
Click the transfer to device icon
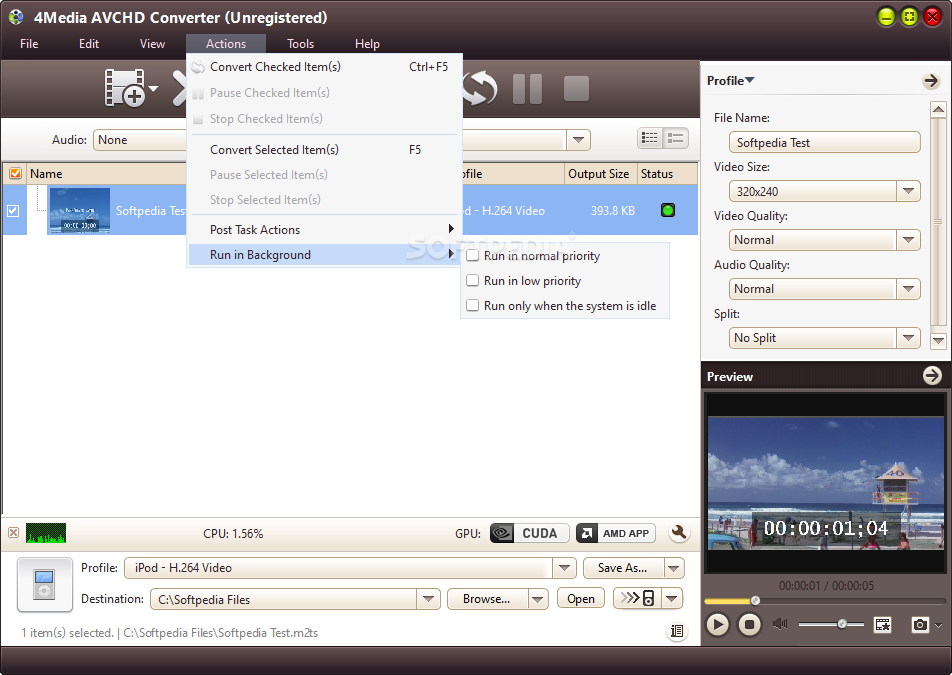click(x=637, y=599)
